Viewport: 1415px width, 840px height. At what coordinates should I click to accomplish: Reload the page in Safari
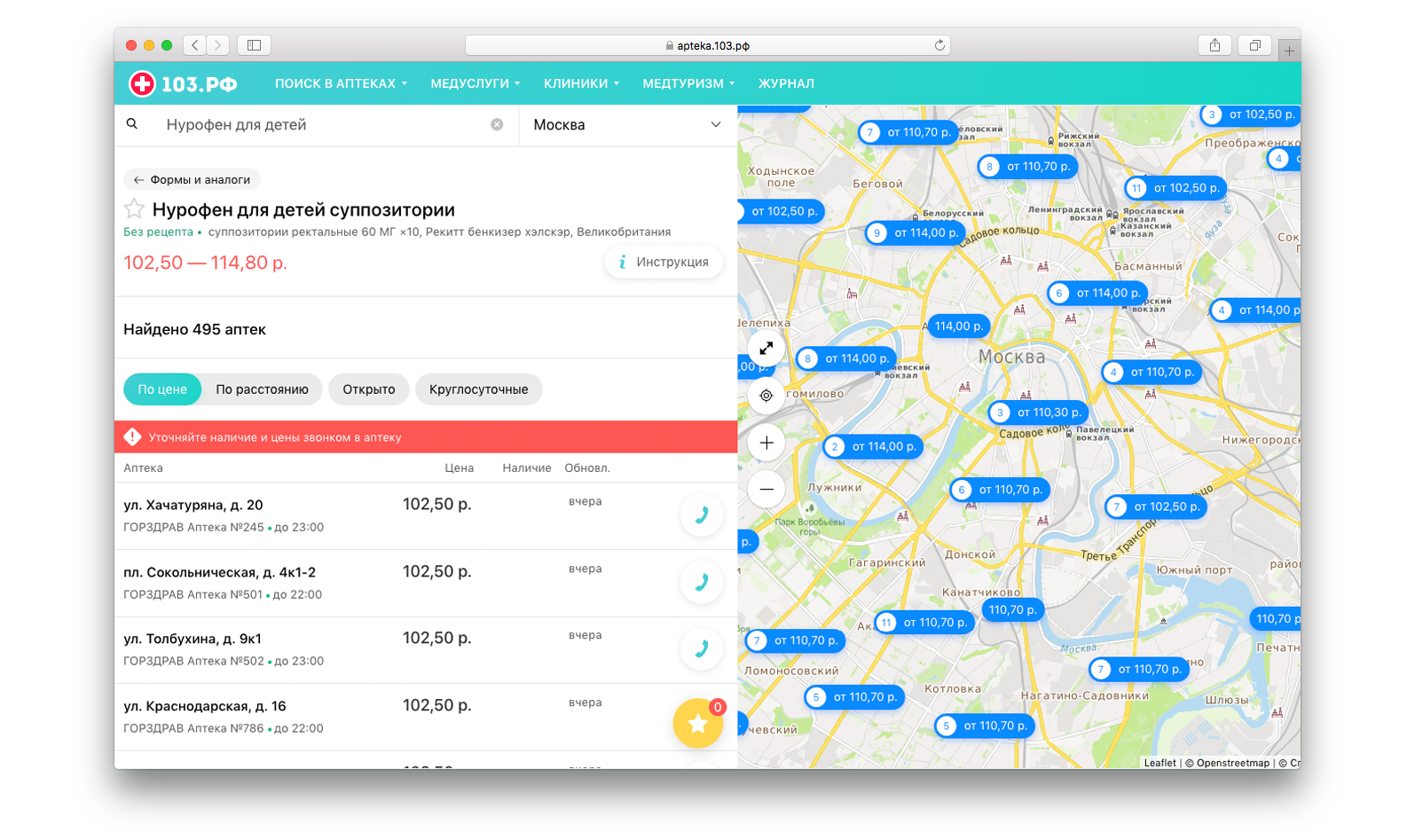coord(939,45)
